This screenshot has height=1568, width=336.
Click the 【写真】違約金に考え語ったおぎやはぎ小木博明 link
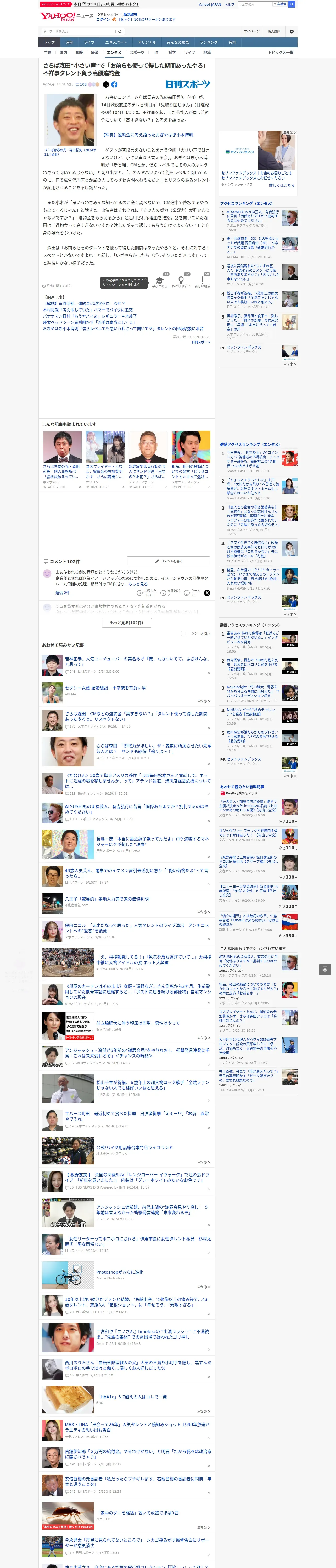[x=147, y=135]
